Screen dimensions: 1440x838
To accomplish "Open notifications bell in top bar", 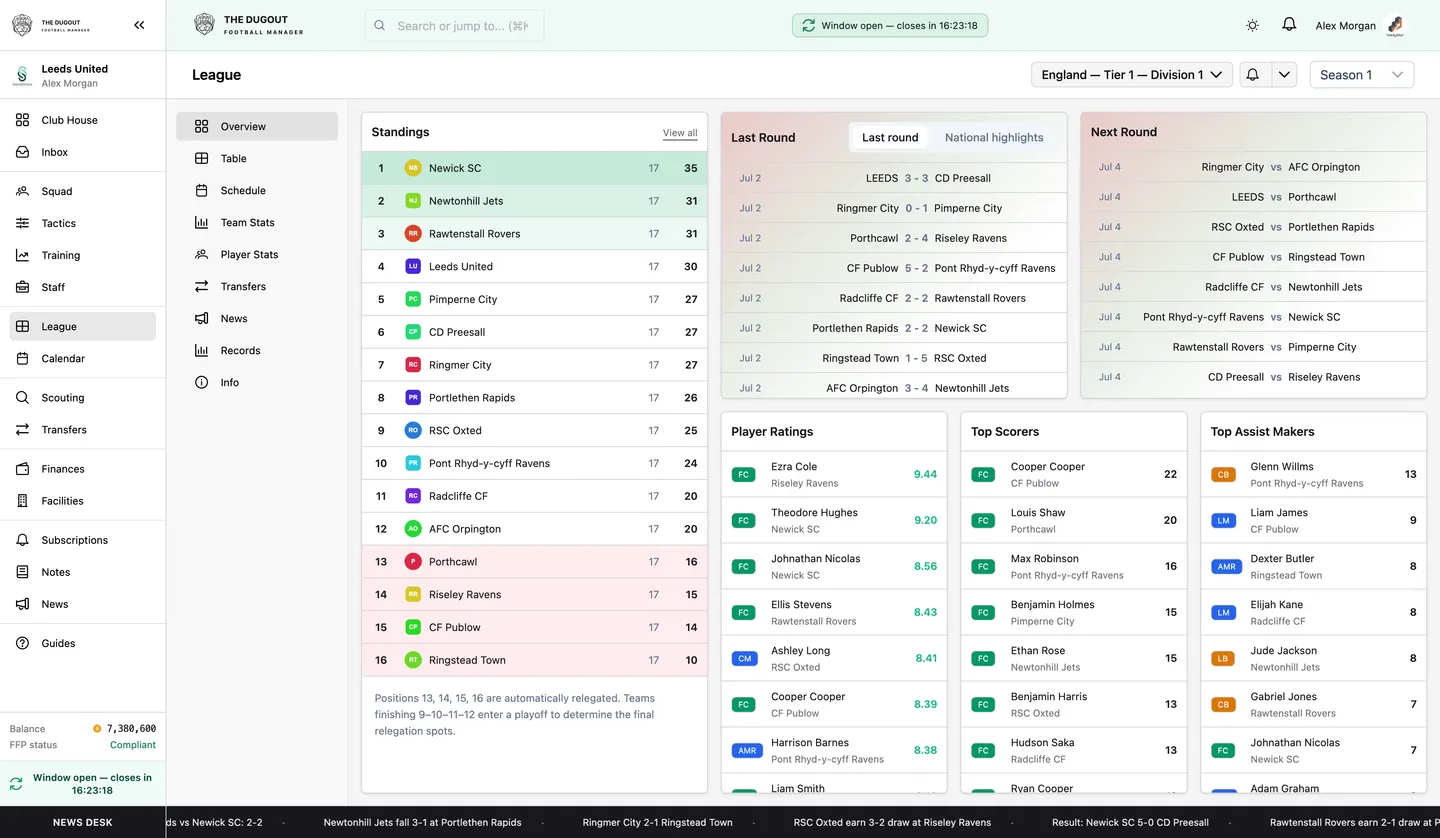I will (x=1289, y=25).
